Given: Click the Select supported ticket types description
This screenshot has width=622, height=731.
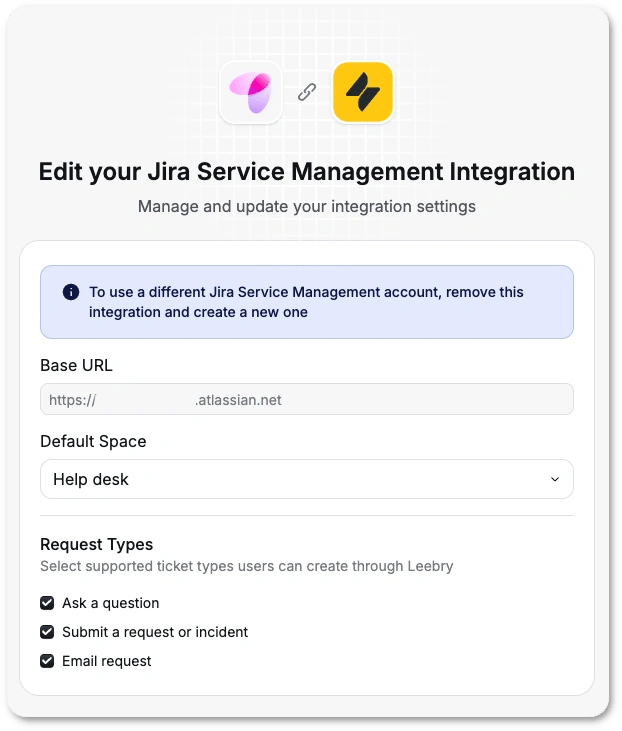Looking at the screenshot, I should click(247, 566).
